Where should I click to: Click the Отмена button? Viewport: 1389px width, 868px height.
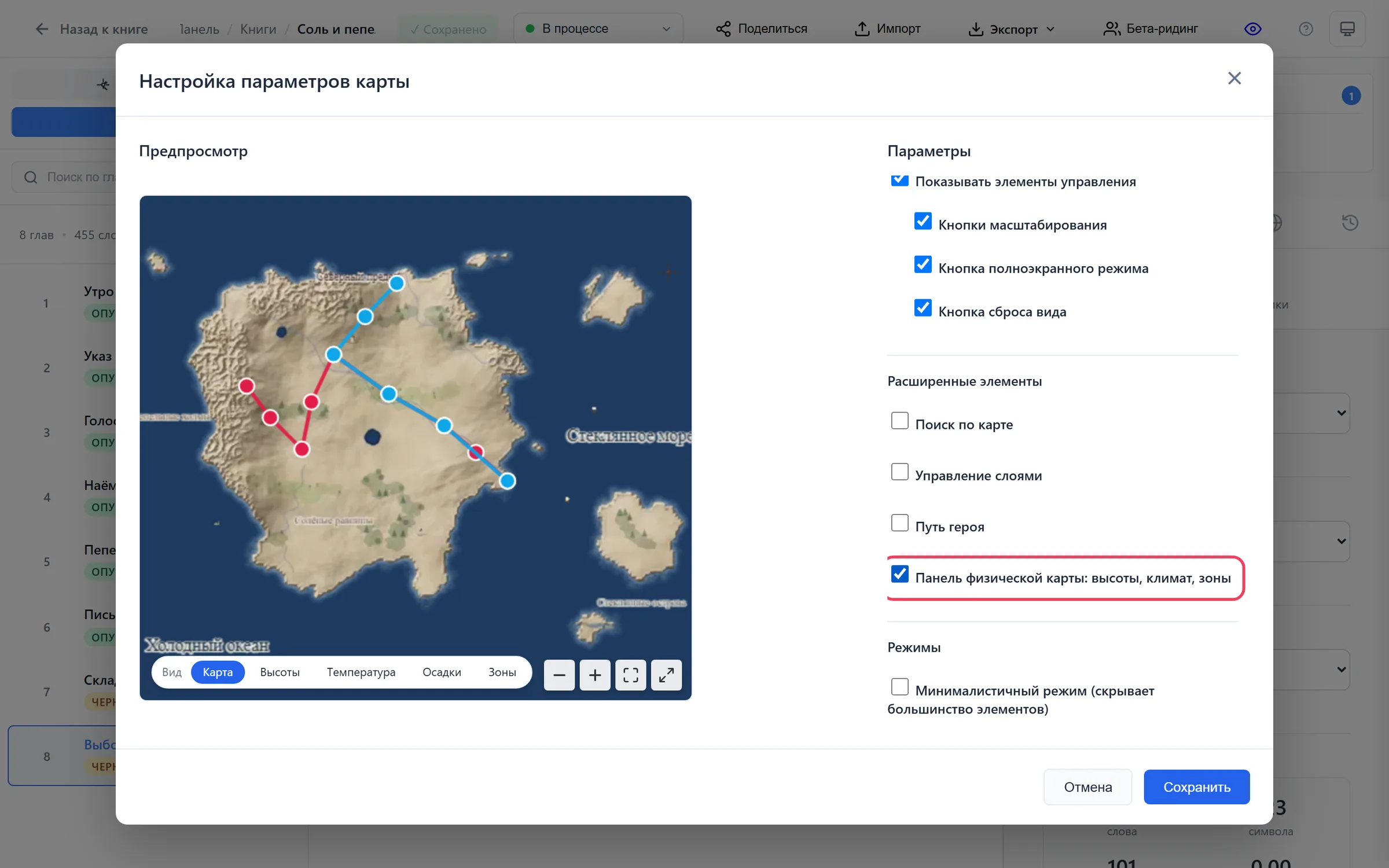point(1087,787)
